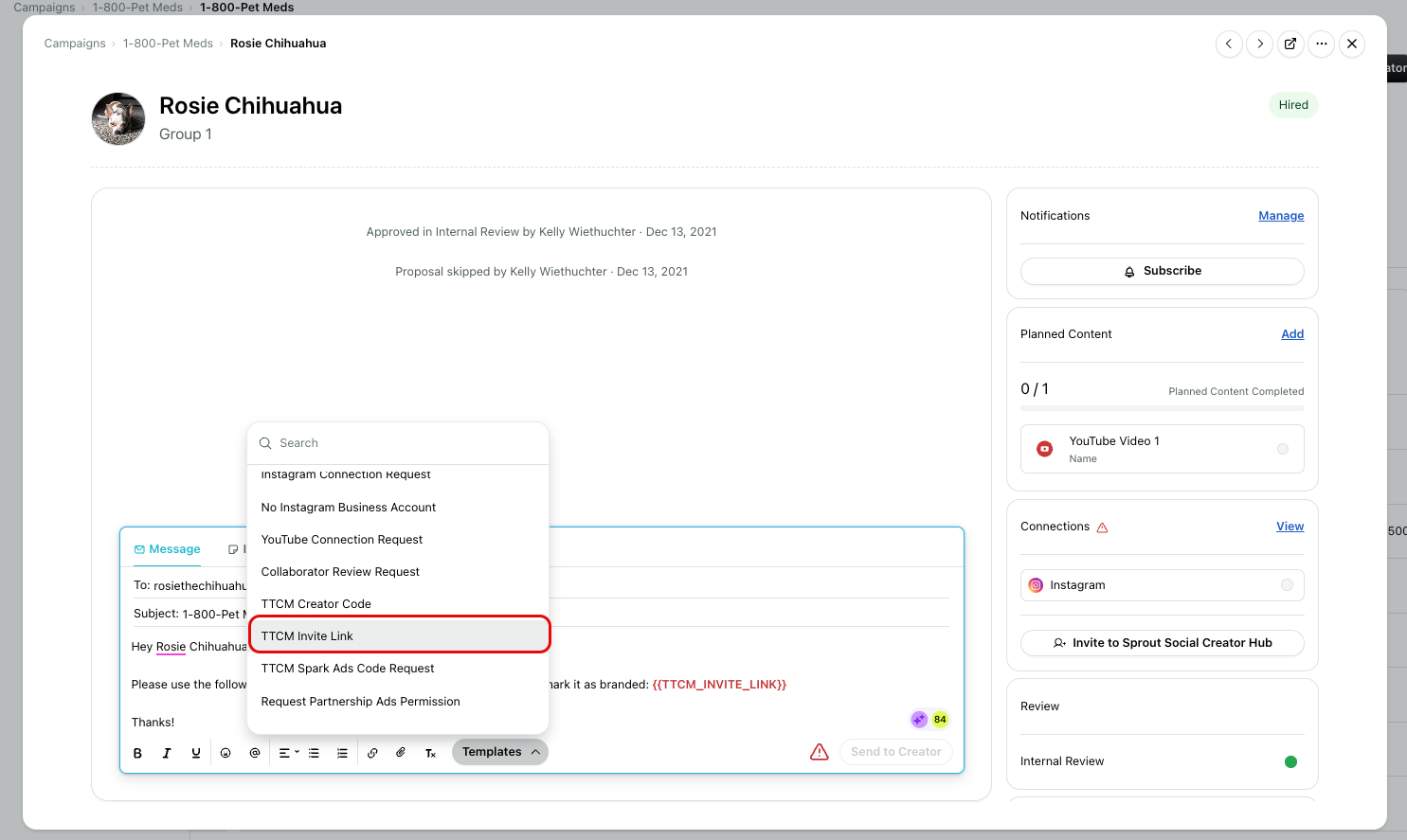Select Collaborator Review Request template
The height and width of the screenshot is (840, 1407).
pos(398,572)
